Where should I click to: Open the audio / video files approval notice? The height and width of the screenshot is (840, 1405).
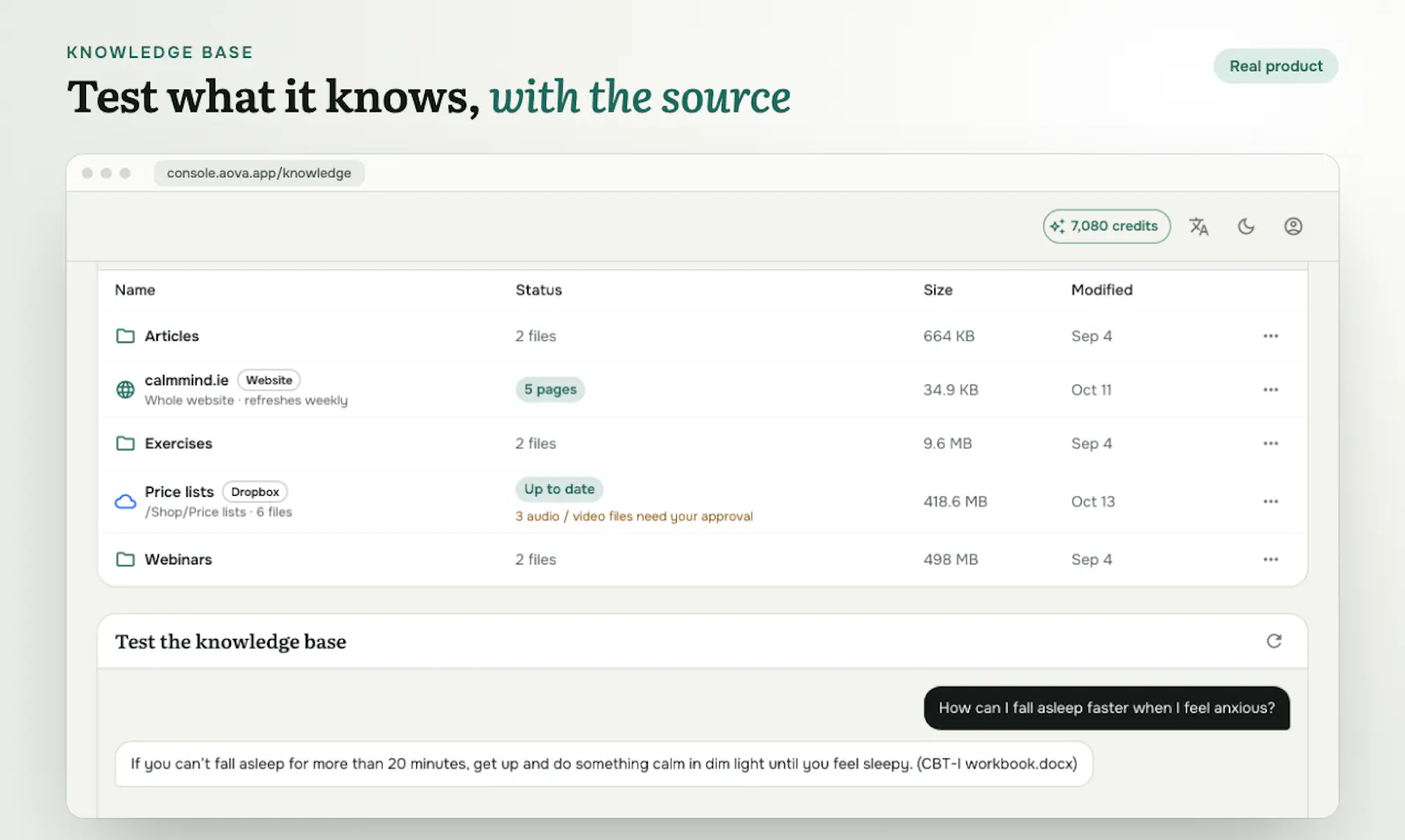click(x=634, y=516)
